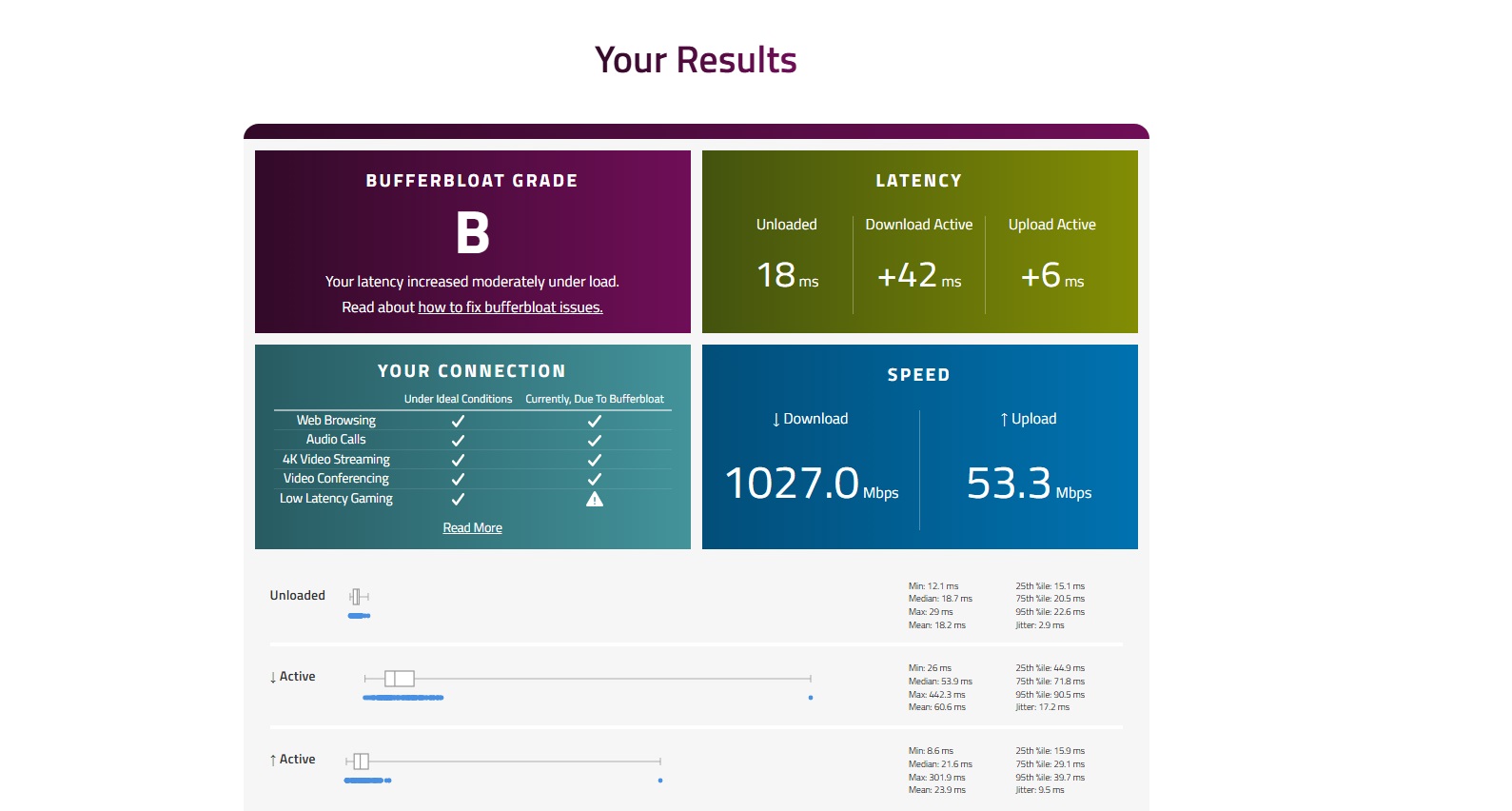Screen dimensions: 1512x811
Task: Click the 'Jitter: 9.5 ms' statistic
Action: tap(1040, 790)
